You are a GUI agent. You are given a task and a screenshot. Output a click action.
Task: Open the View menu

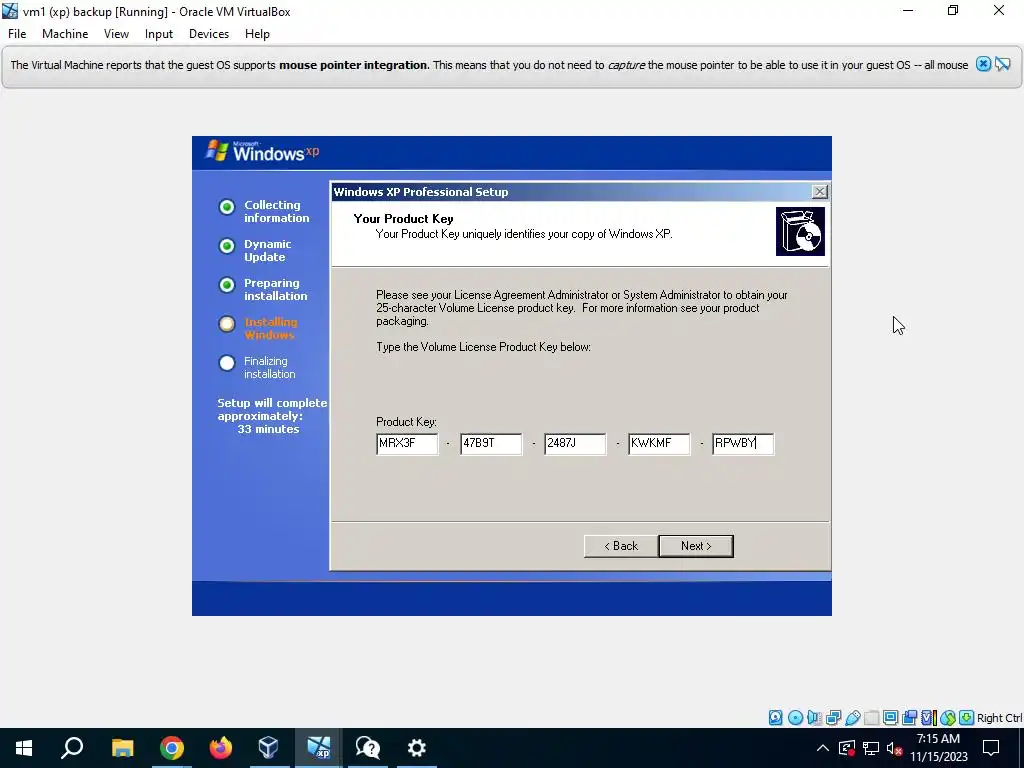(116, 34)
